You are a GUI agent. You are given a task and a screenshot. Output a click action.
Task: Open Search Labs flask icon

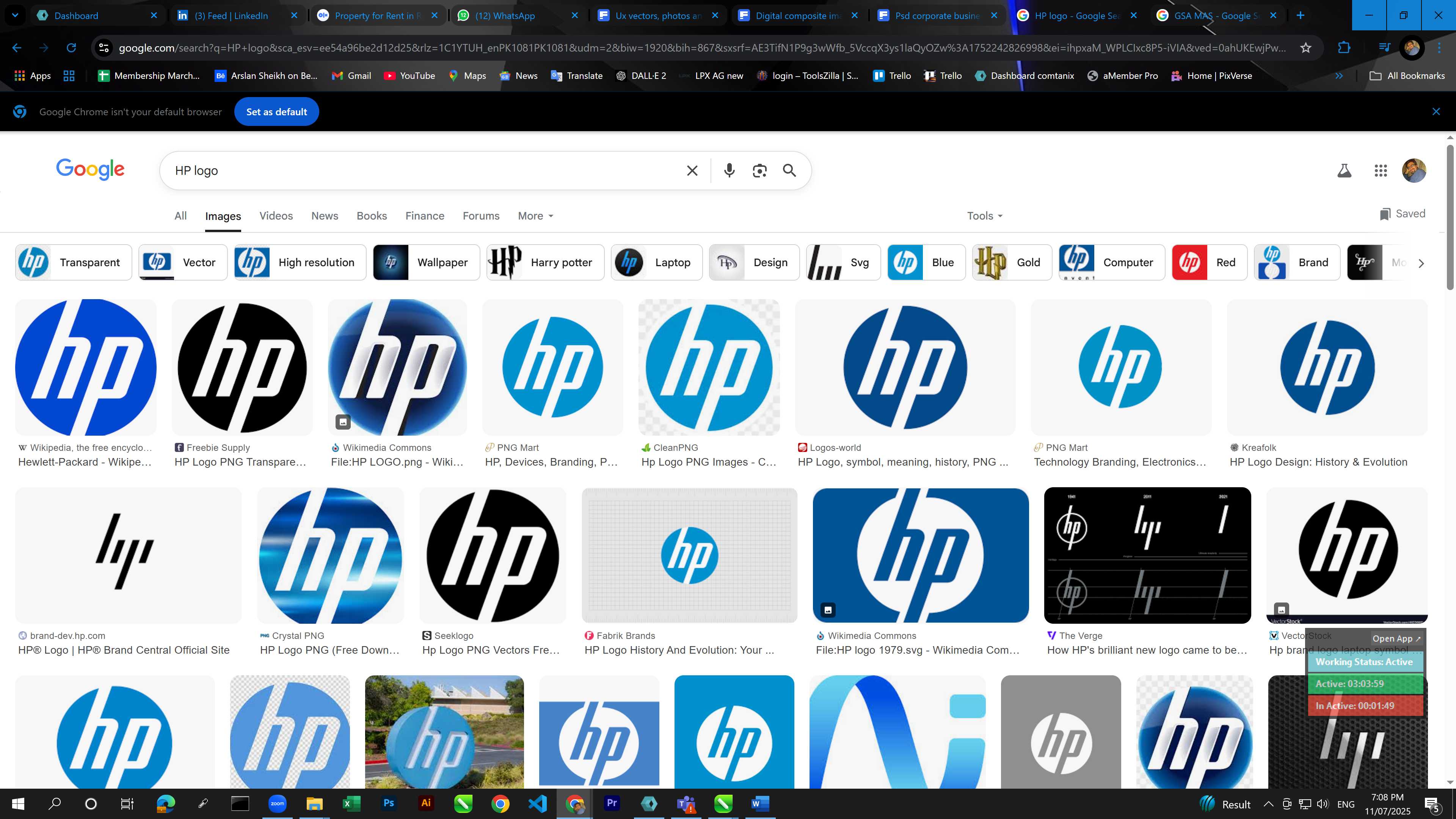(1344, 170)
